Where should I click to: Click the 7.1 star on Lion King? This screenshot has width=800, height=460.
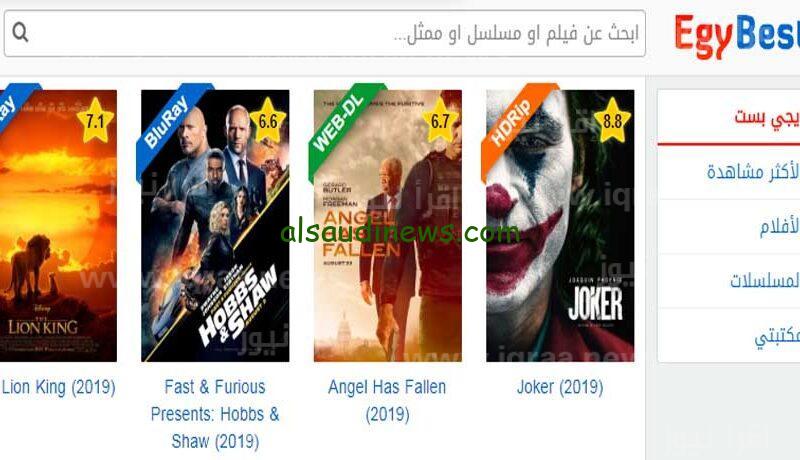(95, 121)
